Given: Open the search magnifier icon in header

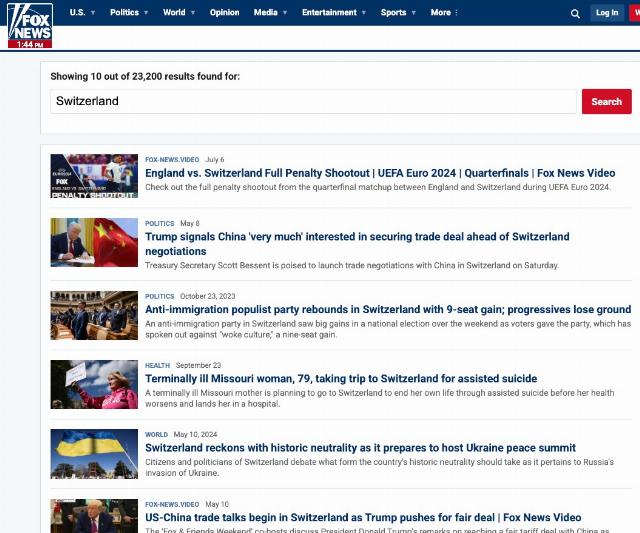Looking at the screenshot, I should [x=575, y=14].
